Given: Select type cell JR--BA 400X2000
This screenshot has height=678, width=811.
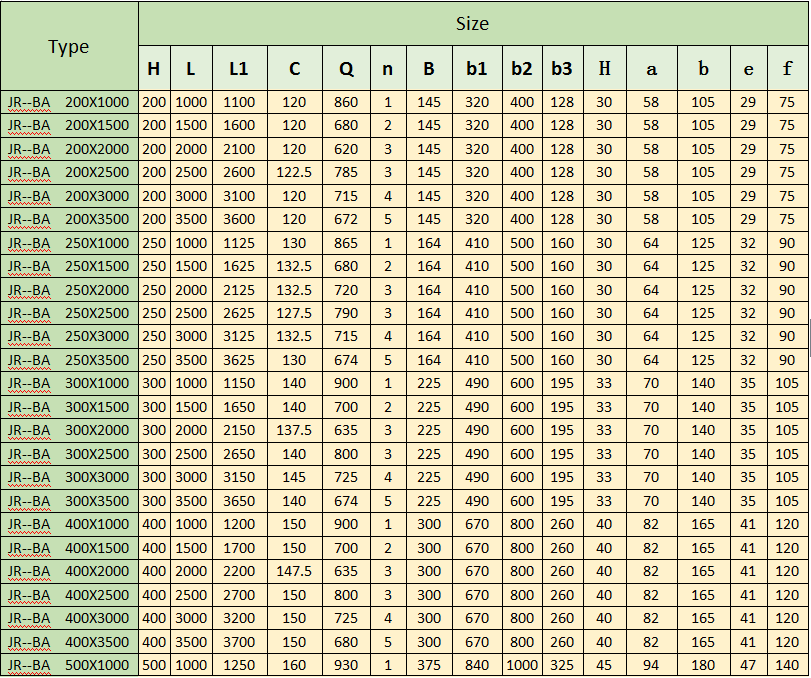Looking at the screenshot, I should [69, 571].
